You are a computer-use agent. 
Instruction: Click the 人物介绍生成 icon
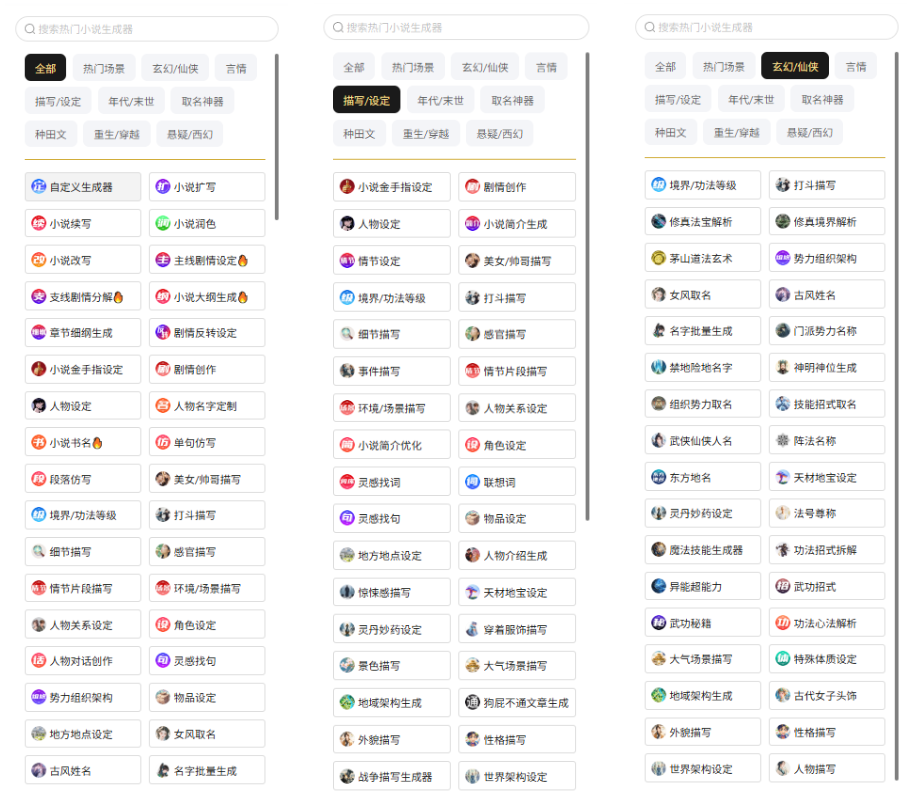(472, 555)
